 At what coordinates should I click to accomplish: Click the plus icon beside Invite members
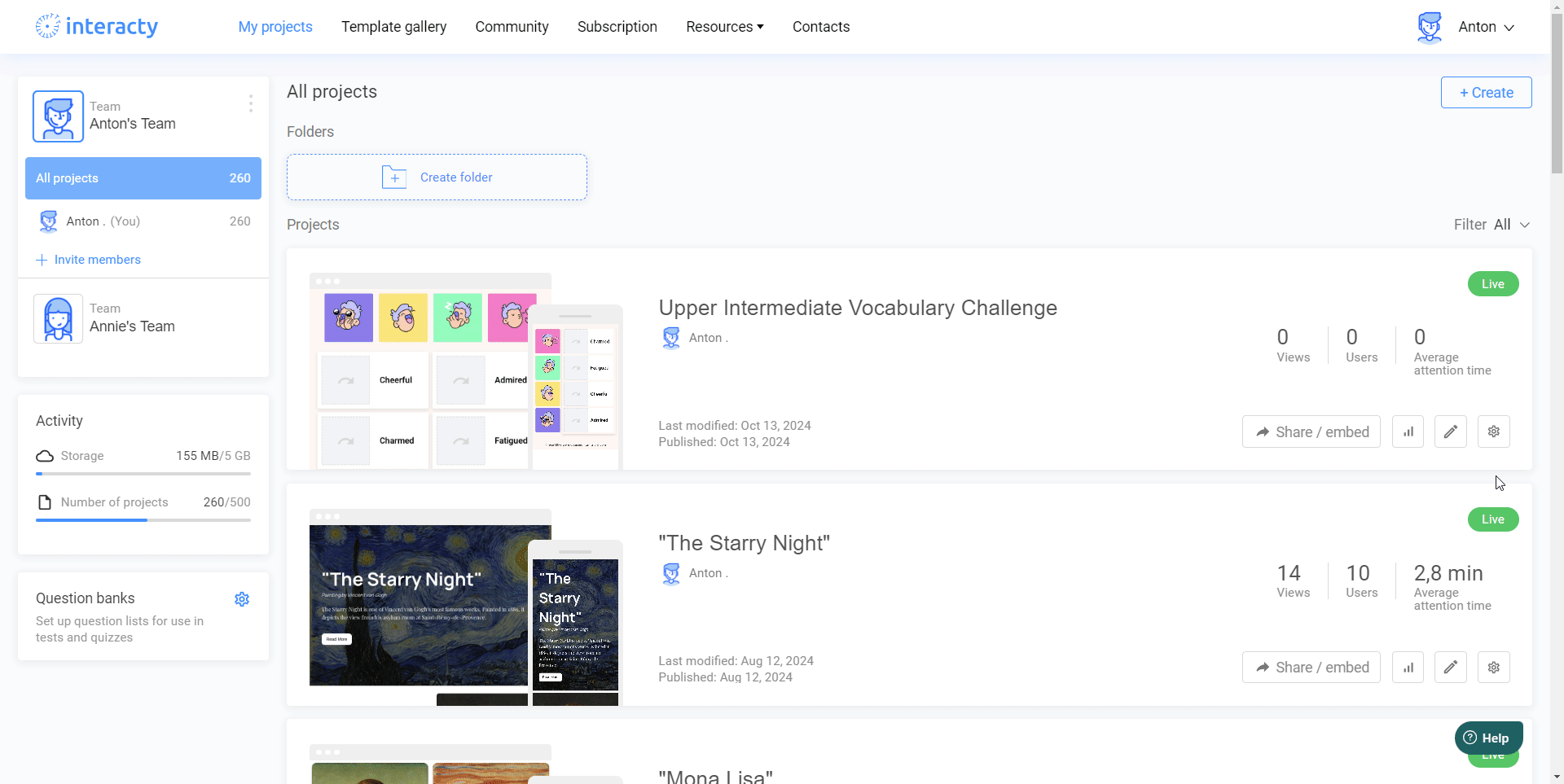[x=42, y=260]
